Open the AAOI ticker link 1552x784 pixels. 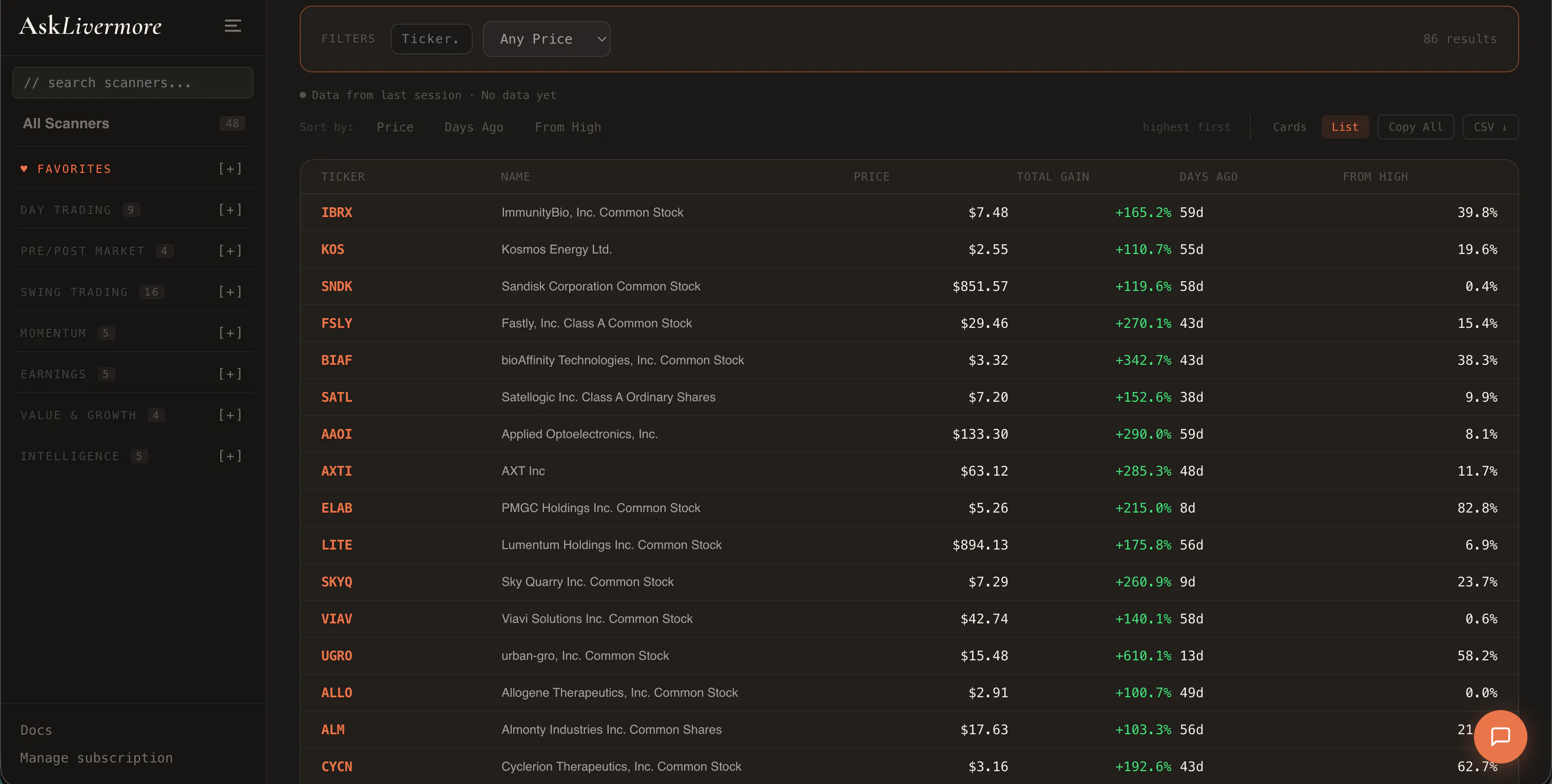[337, 434]
